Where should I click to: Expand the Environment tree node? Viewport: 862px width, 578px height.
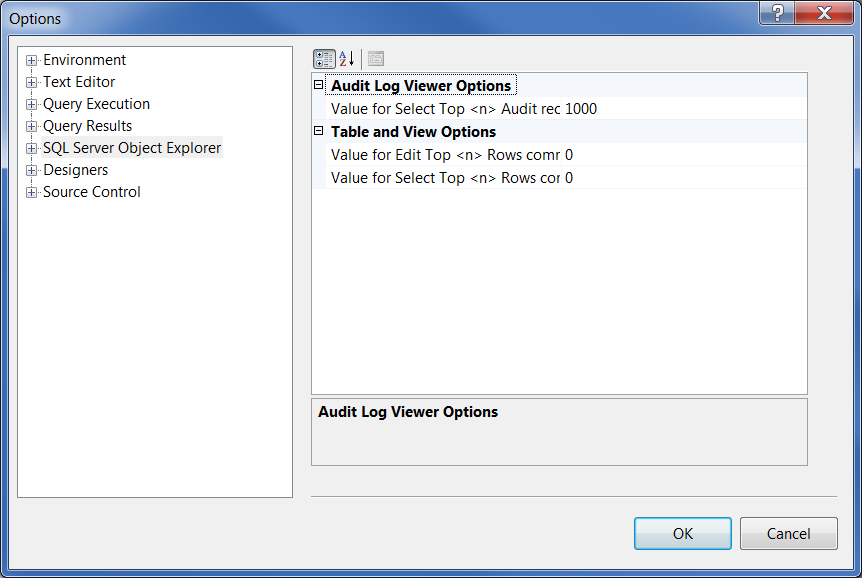coord(31,60)
